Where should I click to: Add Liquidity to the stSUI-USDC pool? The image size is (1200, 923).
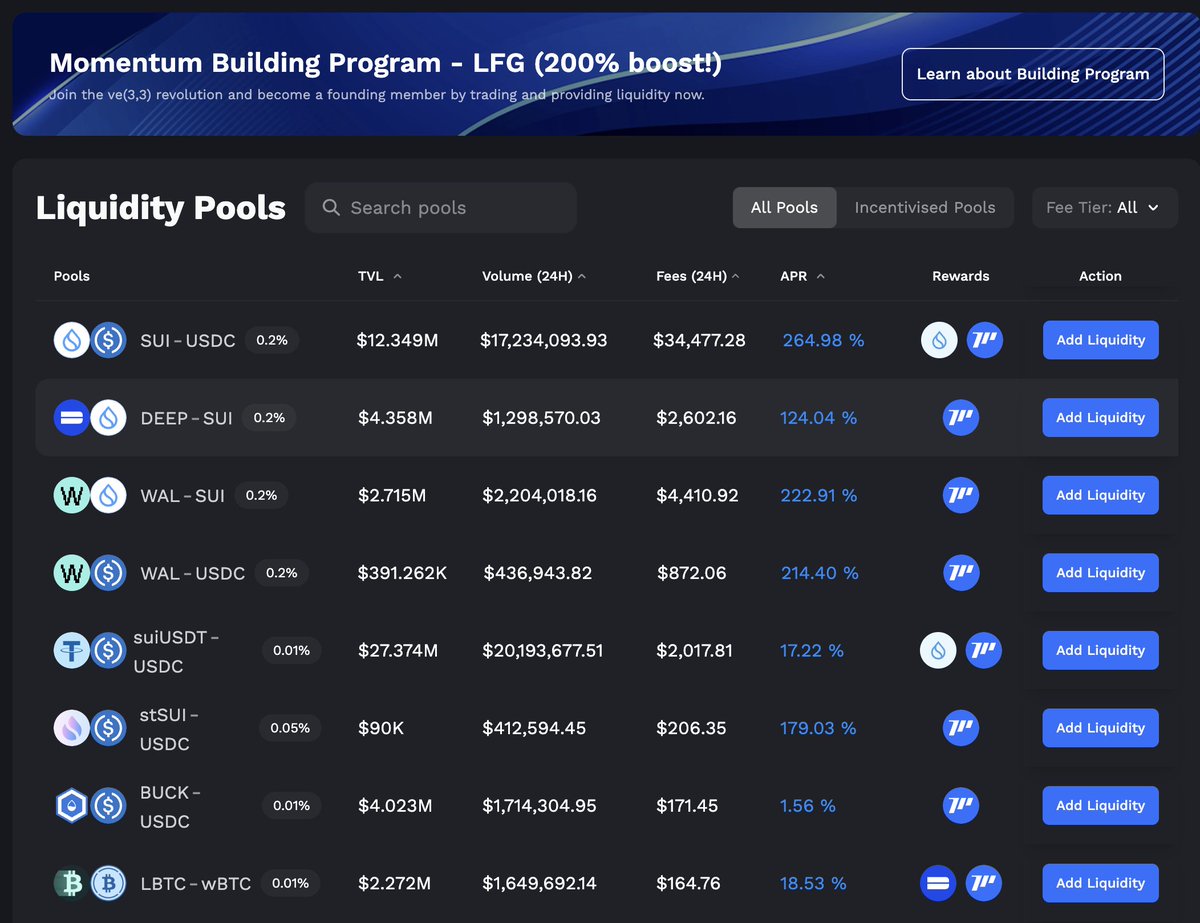1100,728
